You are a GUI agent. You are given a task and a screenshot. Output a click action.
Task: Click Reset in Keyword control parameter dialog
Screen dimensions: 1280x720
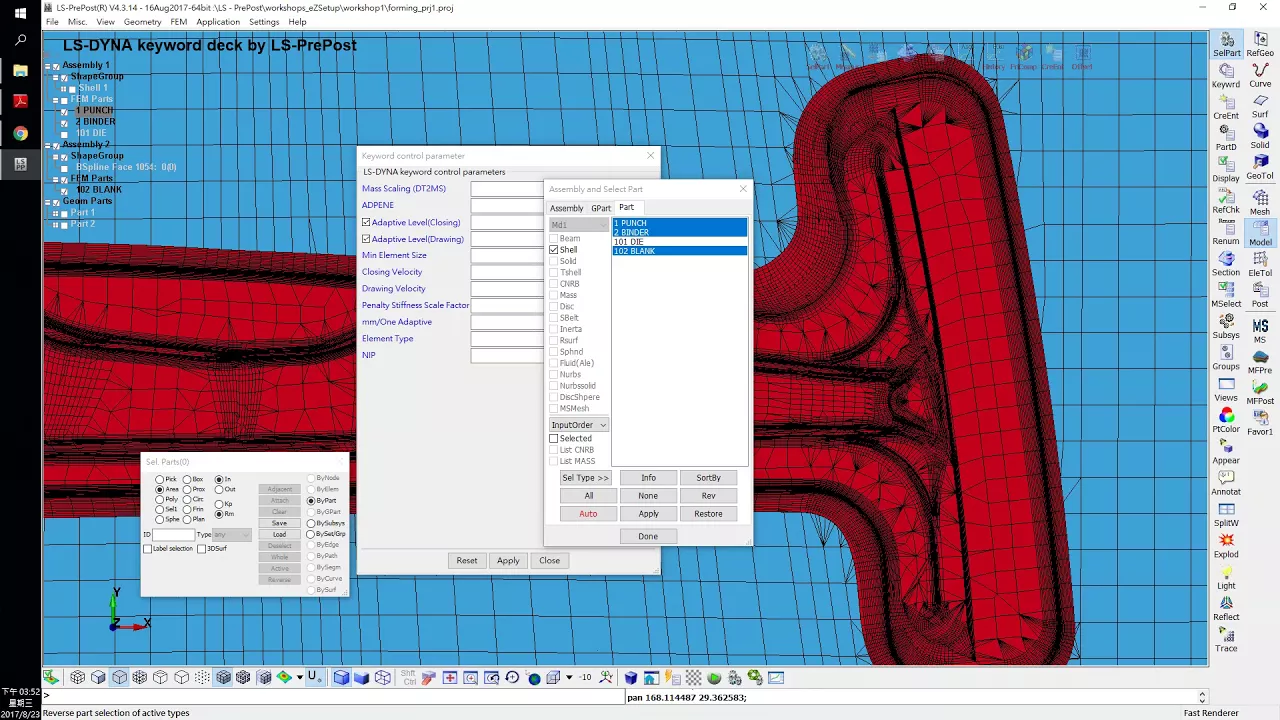tap(467, 561)
